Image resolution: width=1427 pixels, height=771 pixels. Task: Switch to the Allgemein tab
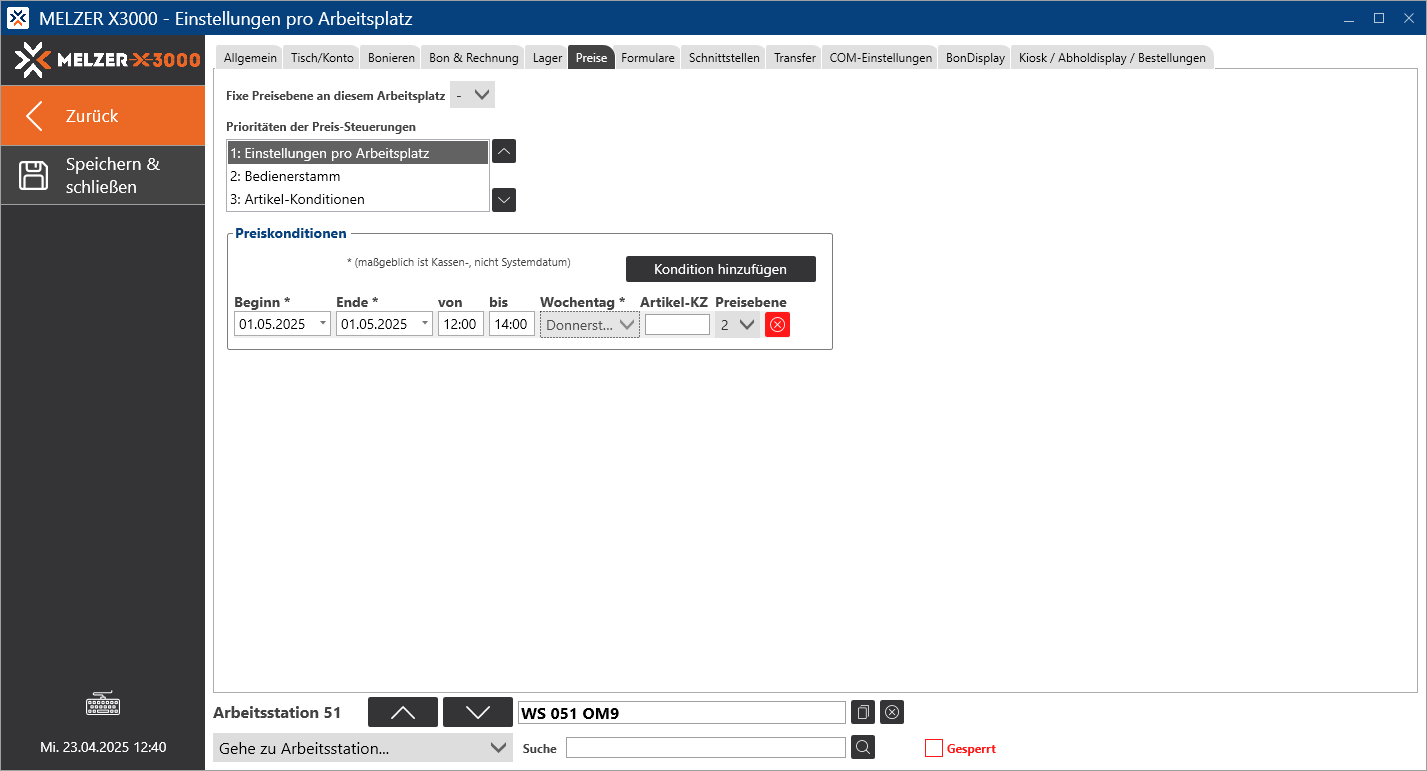250,58
